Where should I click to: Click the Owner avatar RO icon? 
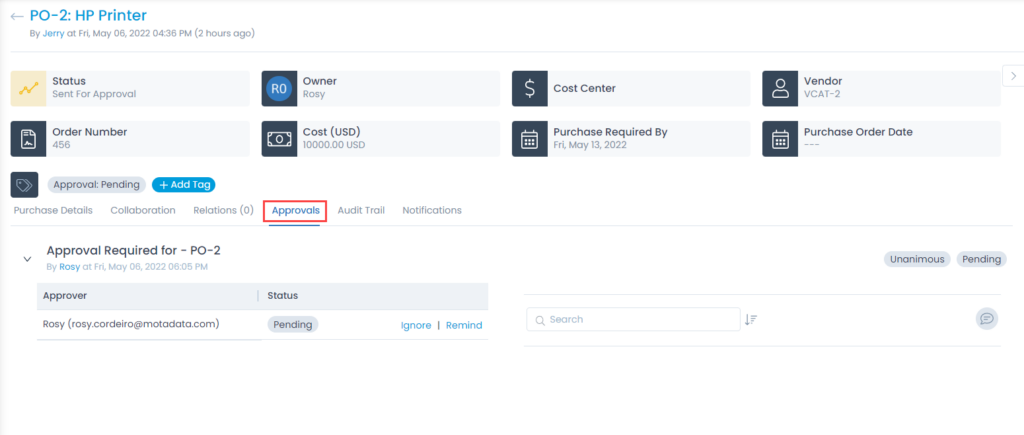279,88
